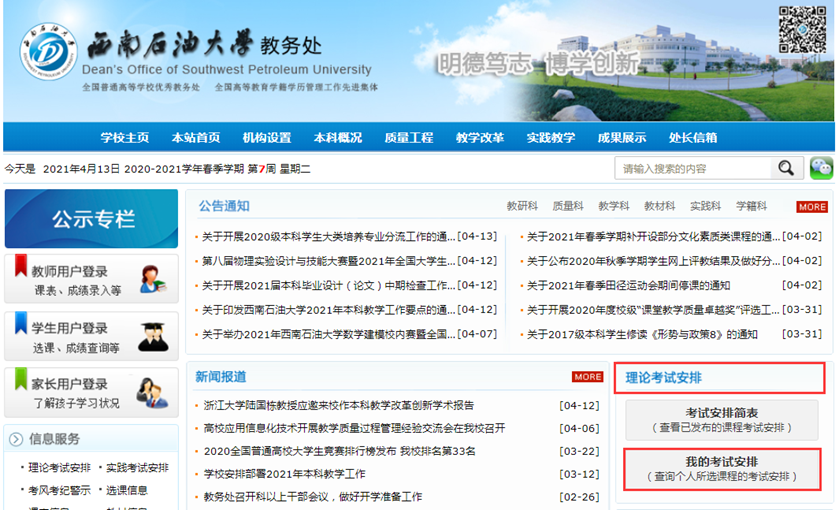
Task: Open 公示专栏 banner
Action: 91,219
